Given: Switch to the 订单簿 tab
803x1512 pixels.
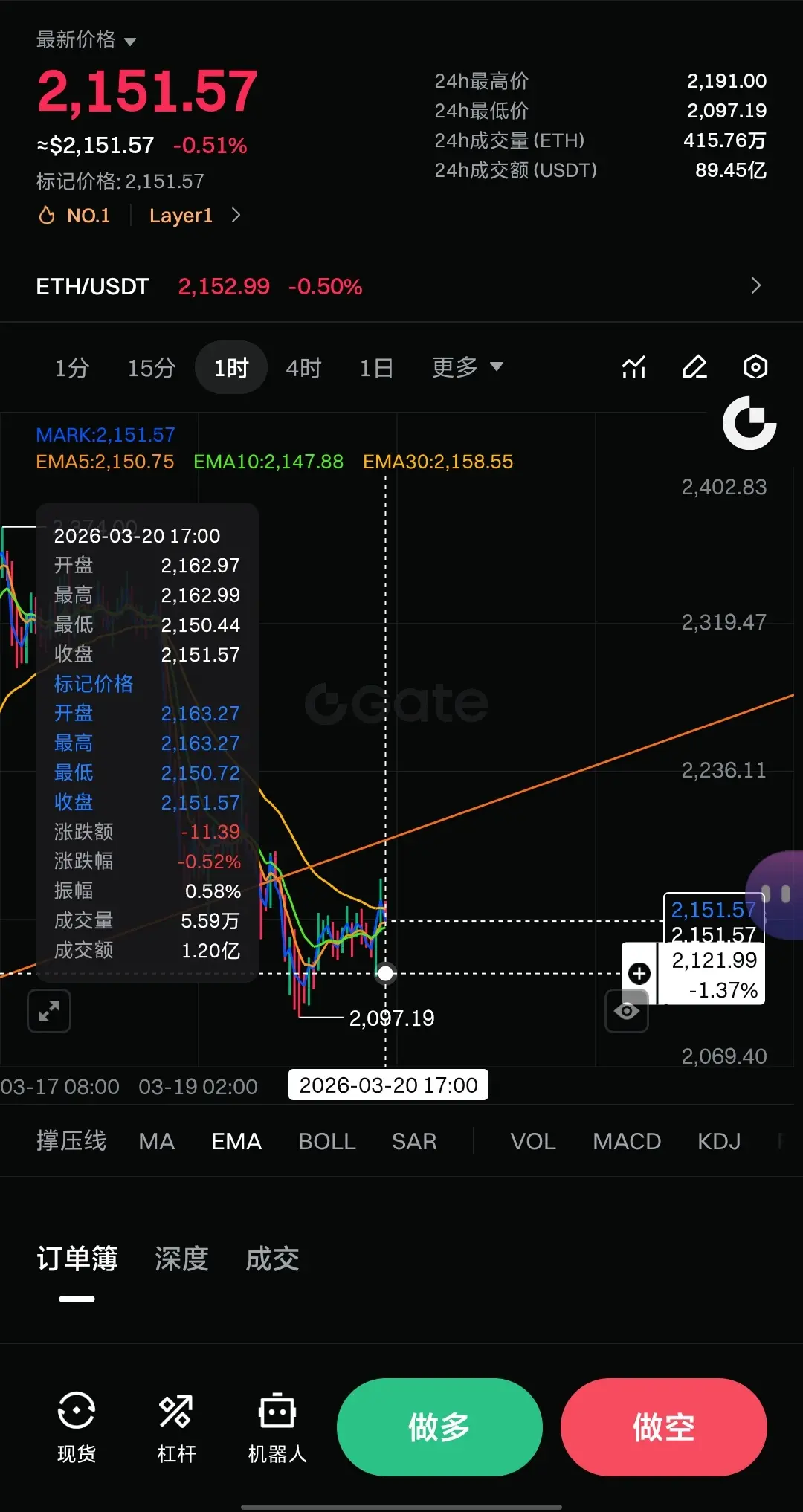Looking at the screenshot, I should point(77,1259).
